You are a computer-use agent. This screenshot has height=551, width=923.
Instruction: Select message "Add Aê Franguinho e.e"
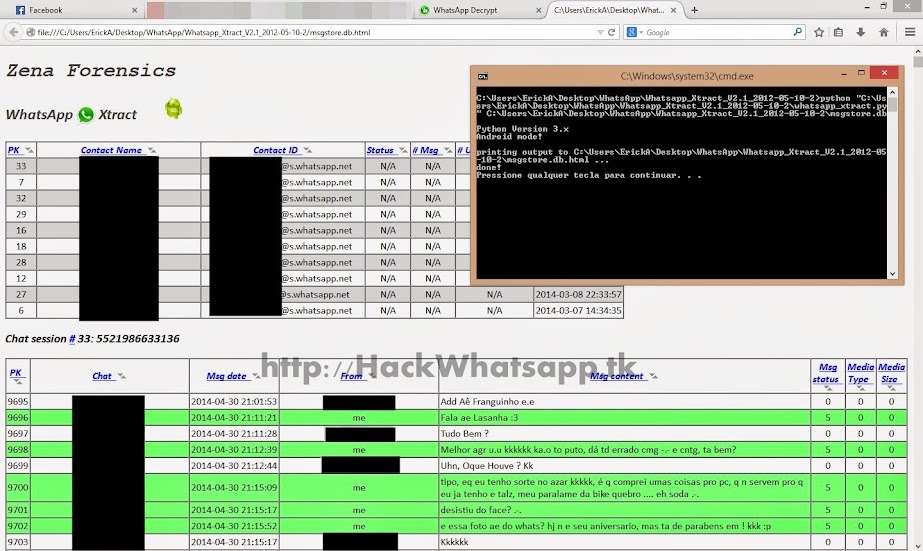click(x=487, y=401)
